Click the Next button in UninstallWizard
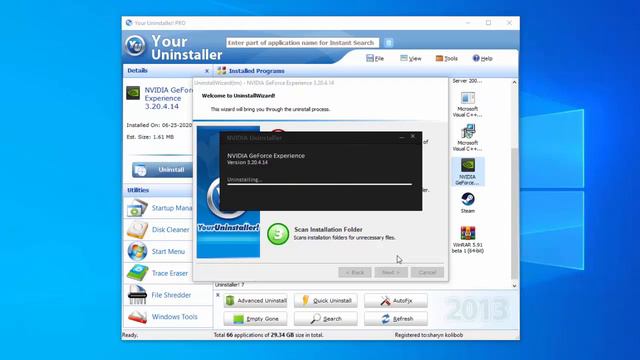 pyautogui.click(x=391, y=272)
